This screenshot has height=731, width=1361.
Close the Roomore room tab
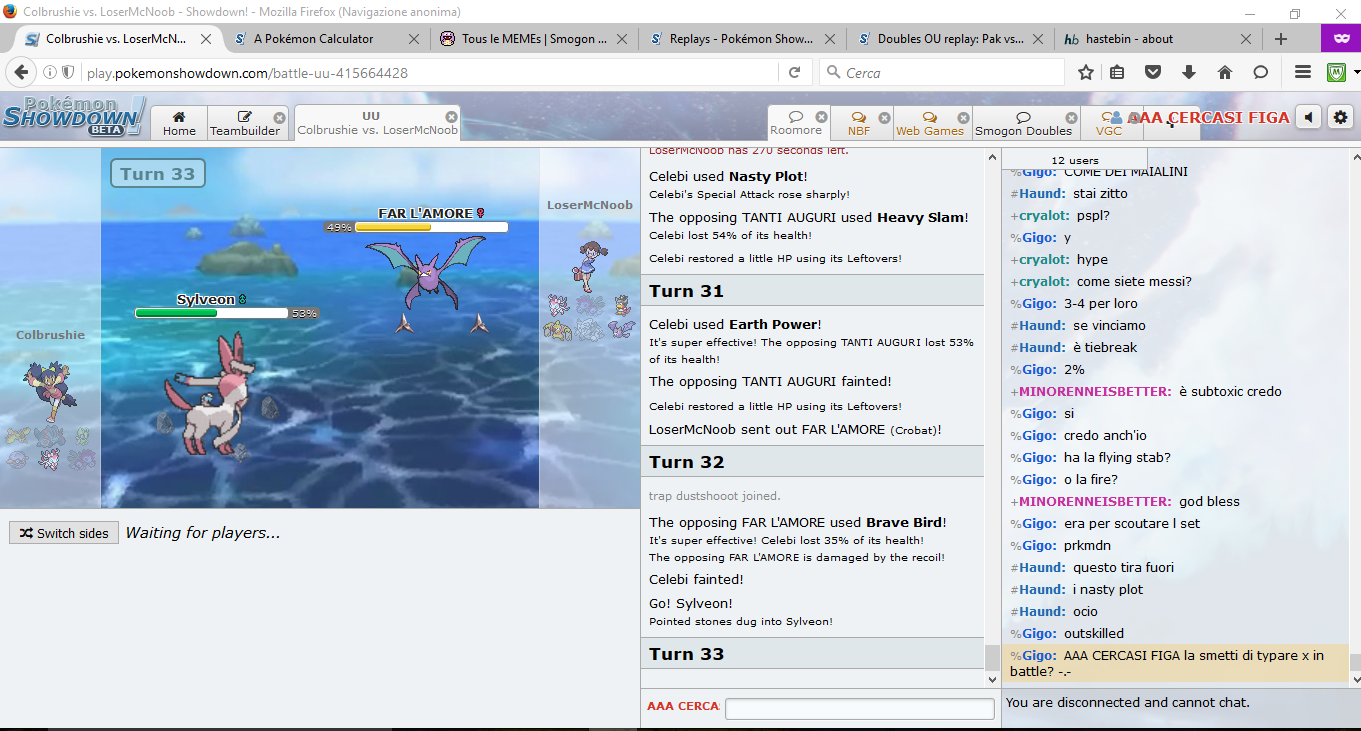pyautogui.click(x=822, y=117)
